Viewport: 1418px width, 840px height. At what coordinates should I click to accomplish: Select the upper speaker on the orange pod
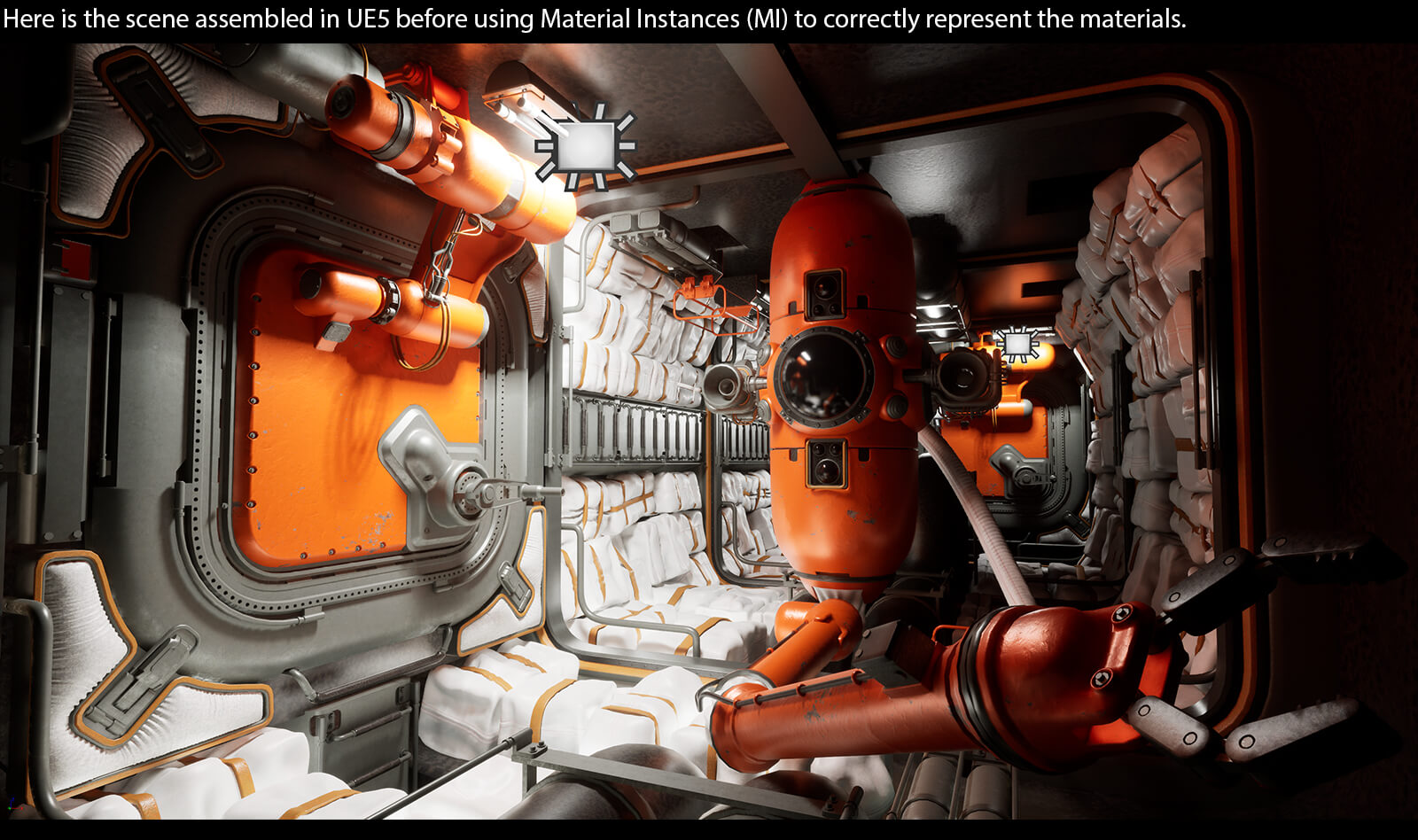click(823, 294)
